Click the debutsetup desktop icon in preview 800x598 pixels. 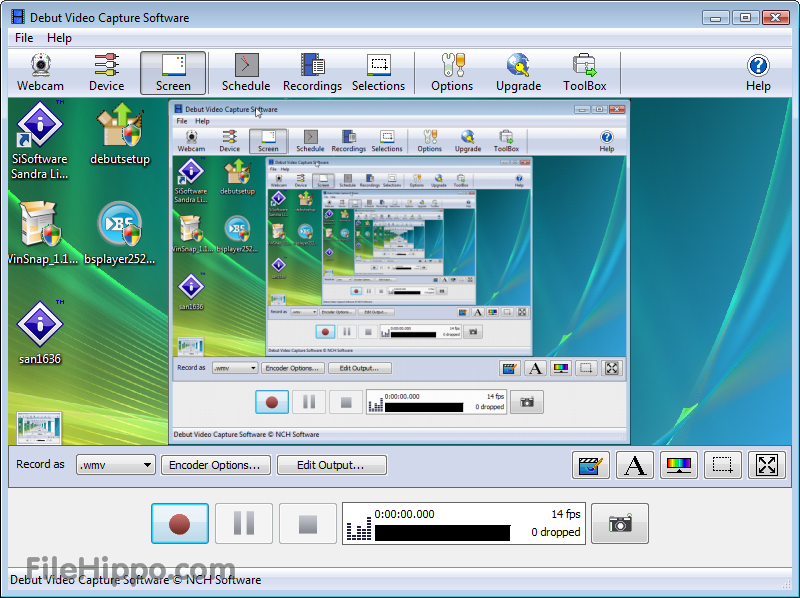click(120, 134)
